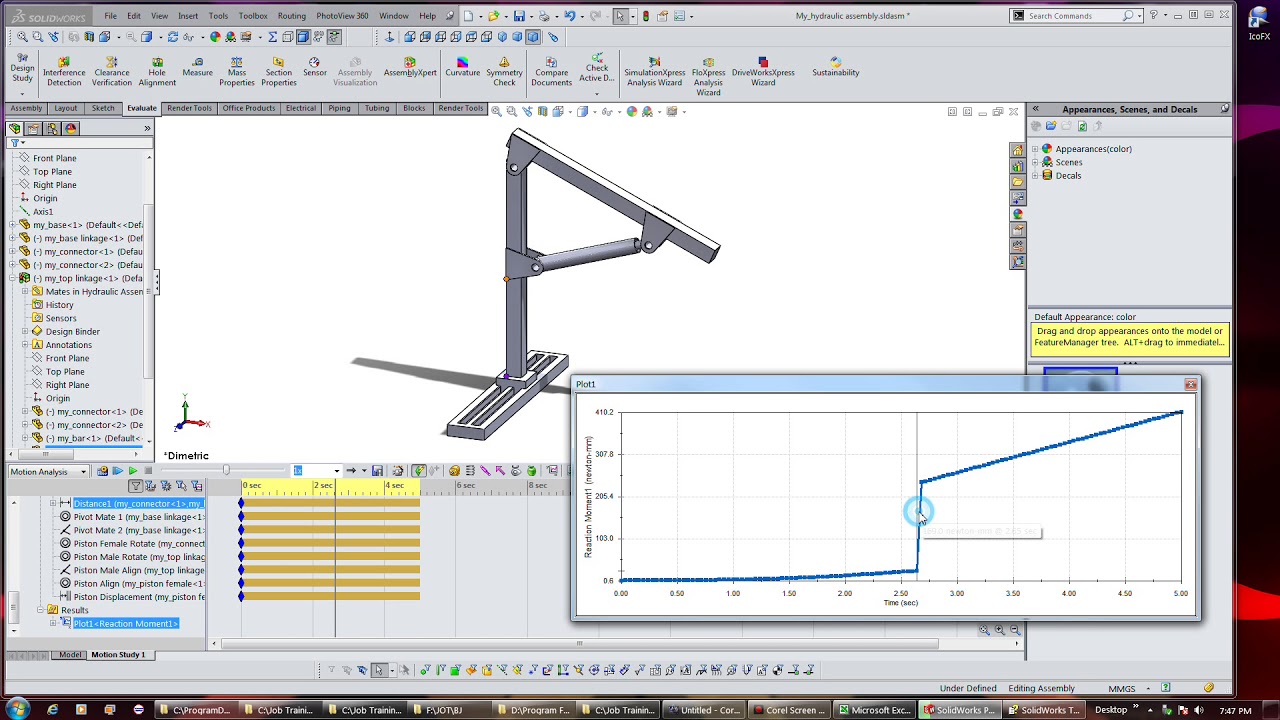Open AssemblyXpert
Viewport: 1280px width, 720px height.
(410, 66)
